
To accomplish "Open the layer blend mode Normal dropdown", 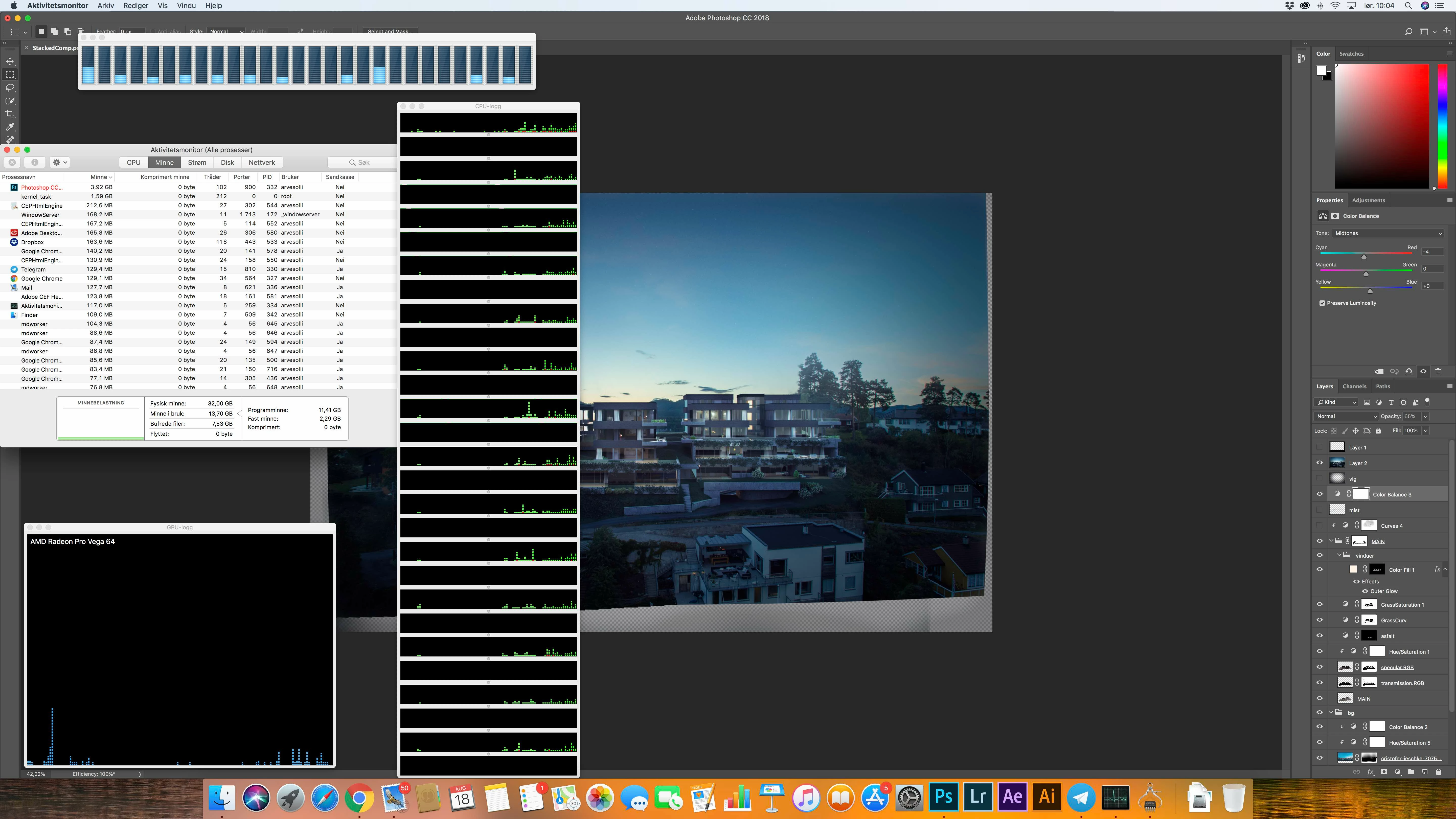I will [1346, 416].
